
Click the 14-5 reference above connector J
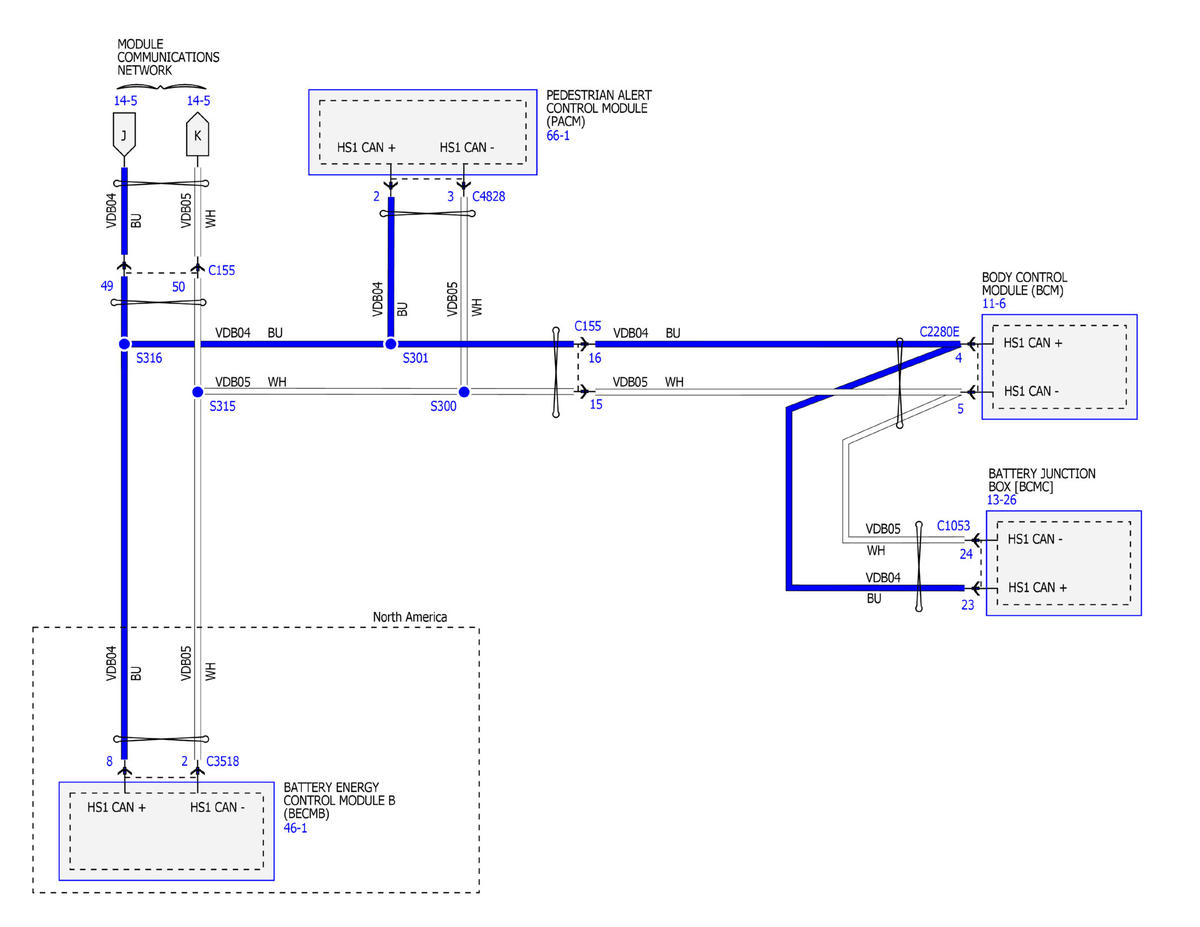coord(126,101)
